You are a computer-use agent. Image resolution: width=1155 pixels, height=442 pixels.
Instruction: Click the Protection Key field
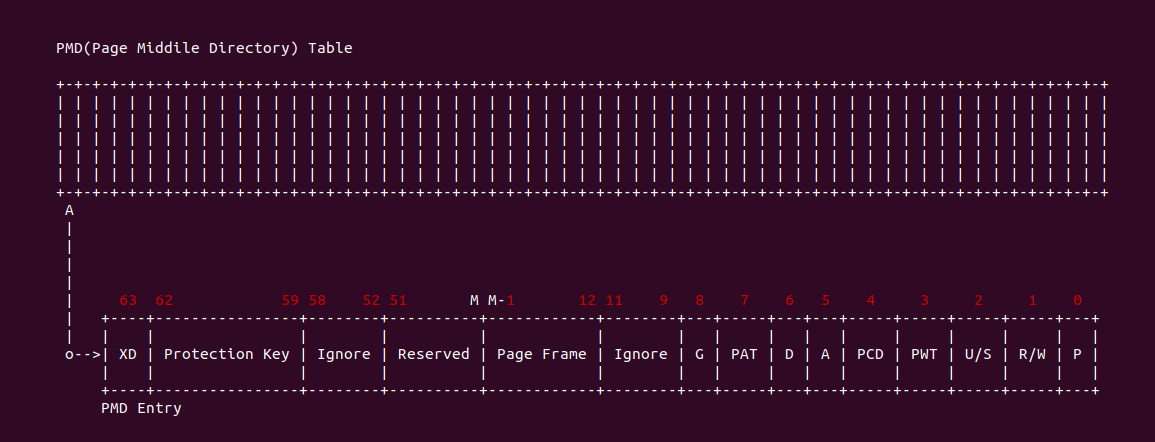click(x=226, y=354)
